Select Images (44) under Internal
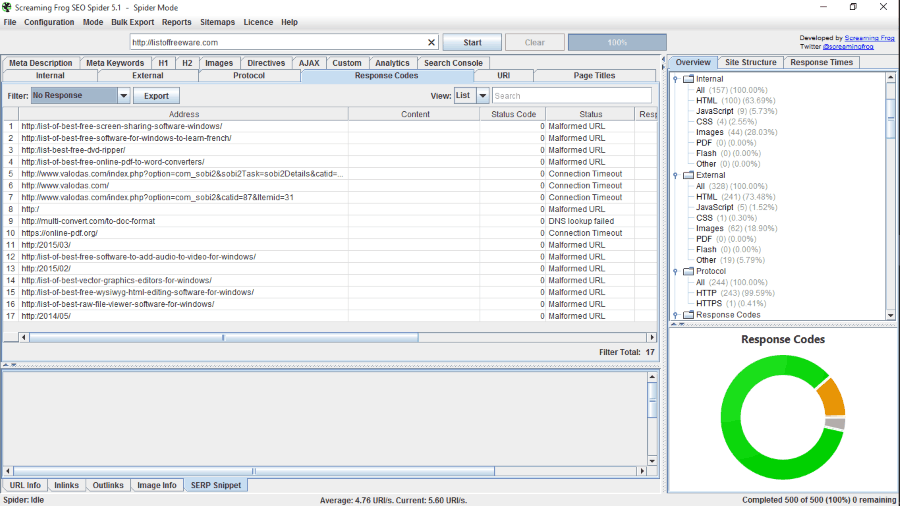Image resolution: width=900 pixels, height=506 pixels. pos(736,132)
